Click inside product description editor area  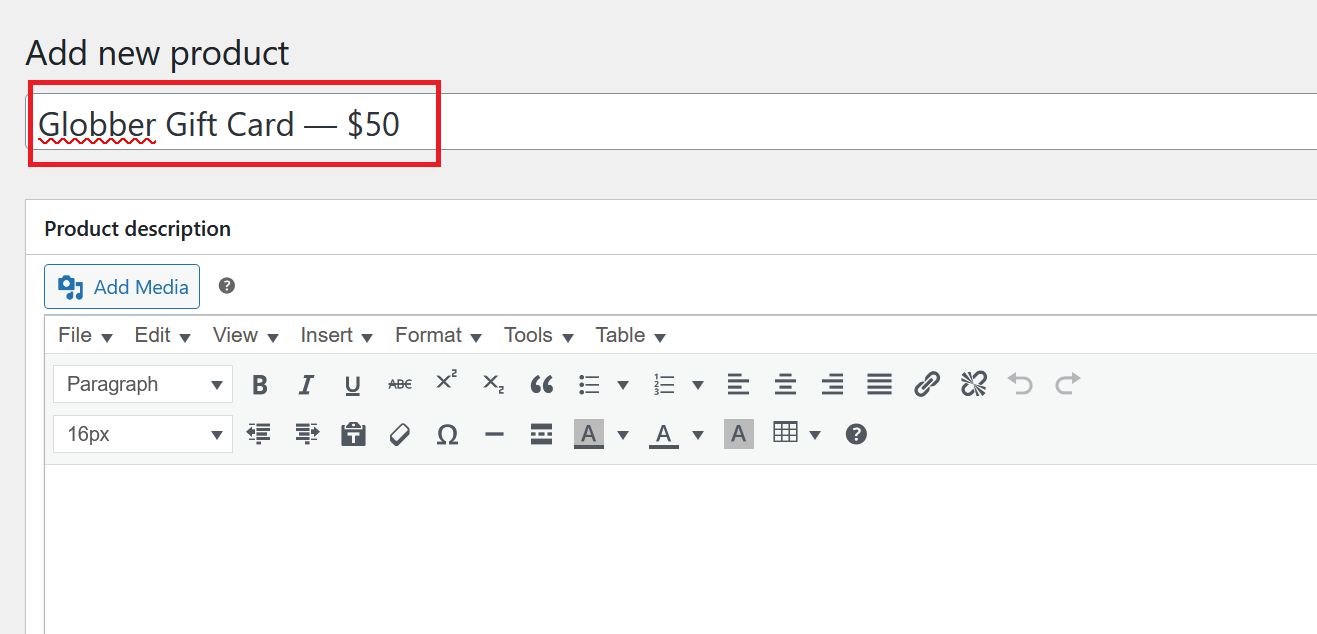(x=680, y=548)
